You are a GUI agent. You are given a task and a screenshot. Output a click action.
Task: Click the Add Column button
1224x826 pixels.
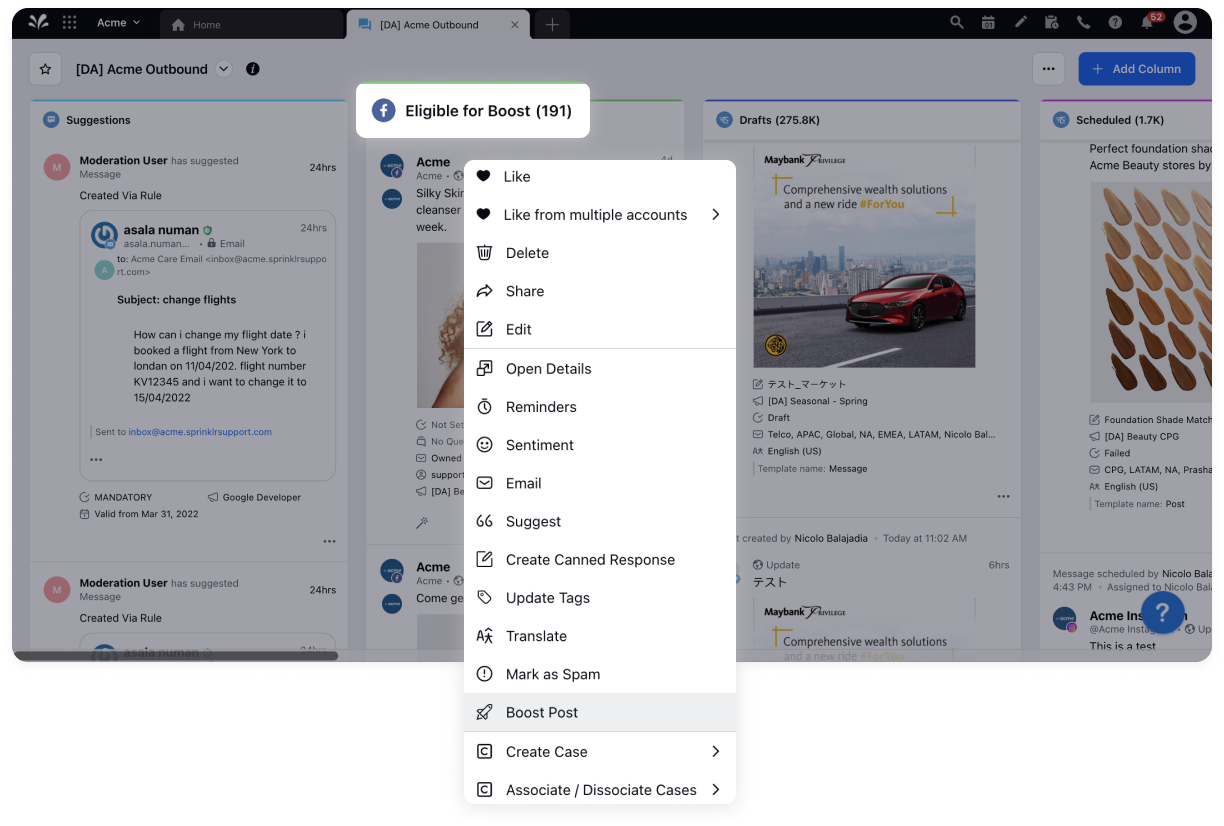tap(1137, 69)
